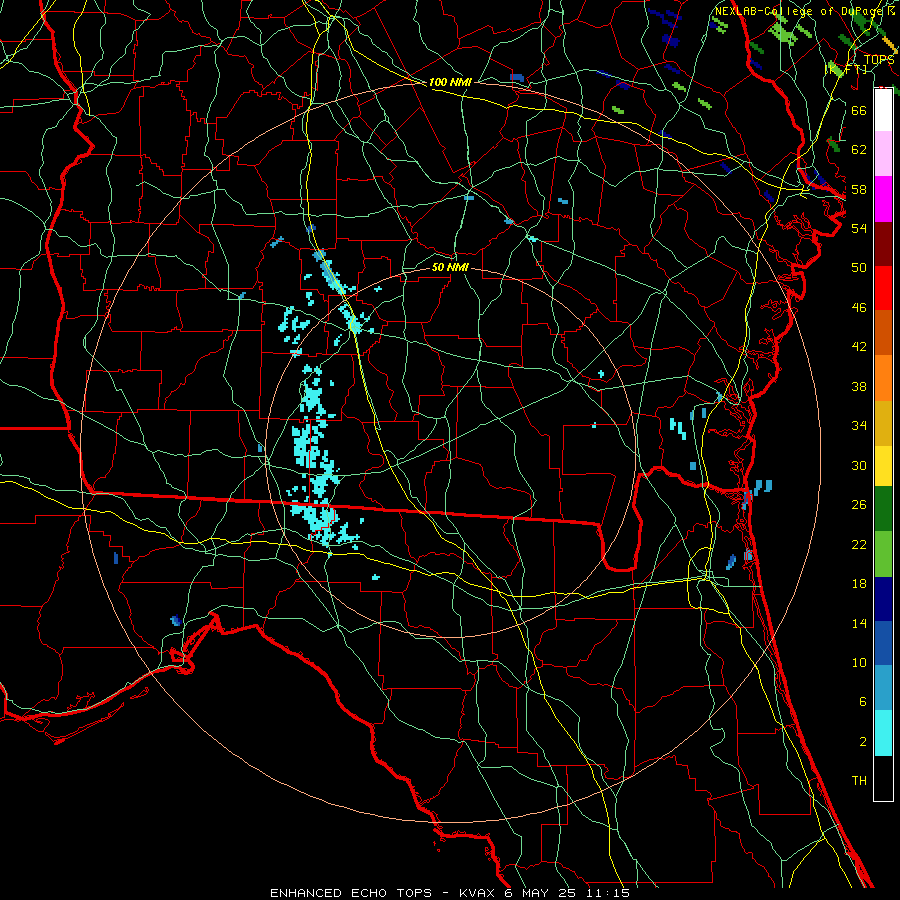Click the bright orange legend swatch

(883, 377)
